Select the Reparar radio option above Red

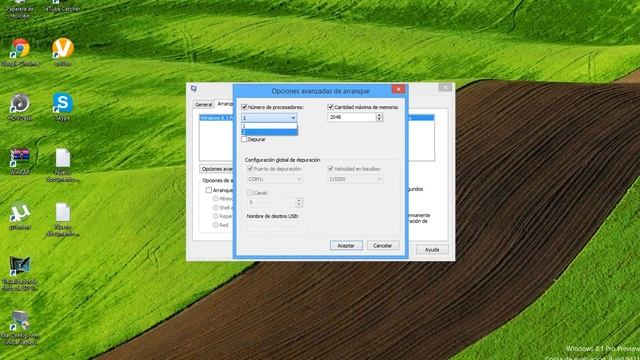215,216
